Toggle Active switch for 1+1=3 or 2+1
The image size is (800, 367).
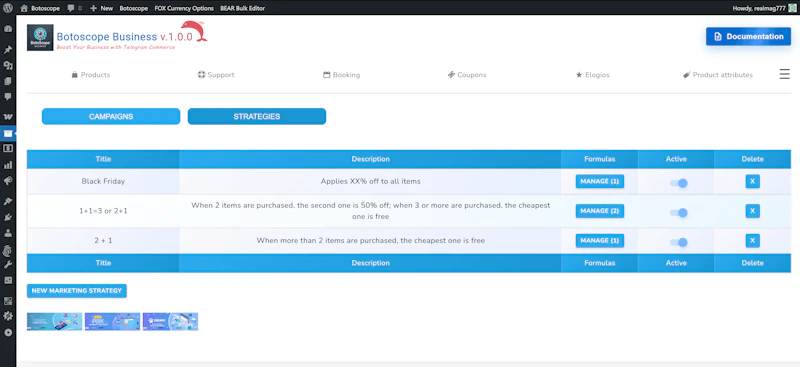click(679, 212)
